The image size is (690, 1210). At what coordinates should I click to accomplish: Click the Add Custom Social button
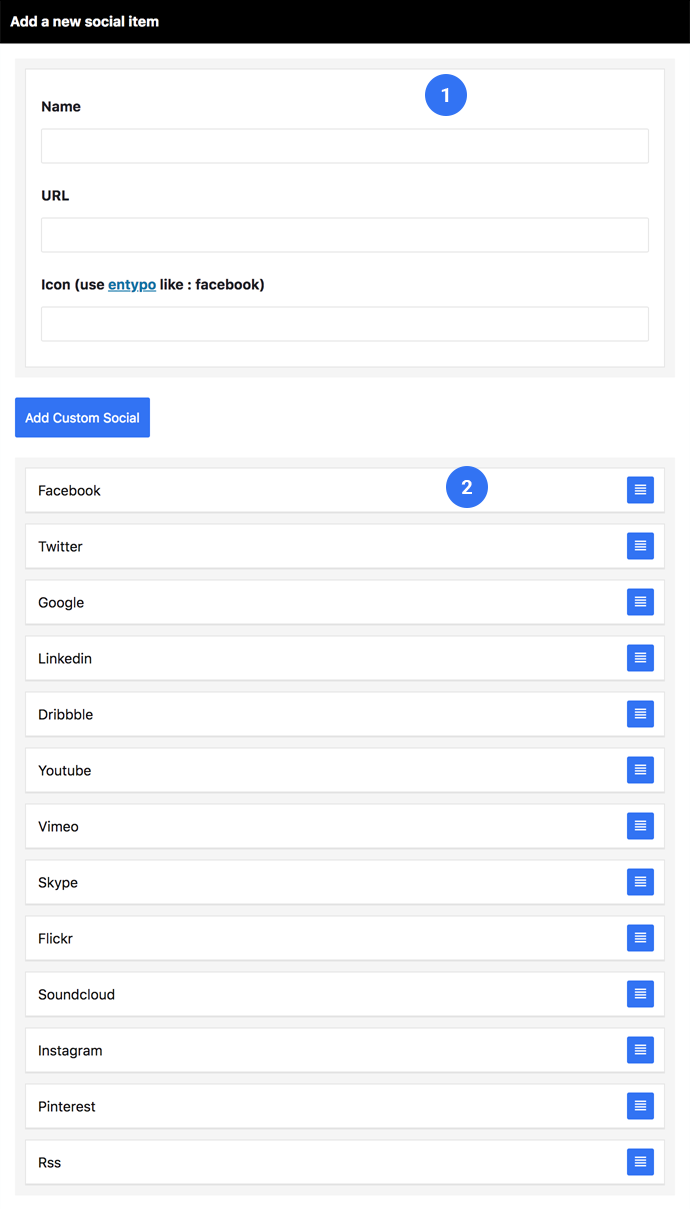click(82, 418)
